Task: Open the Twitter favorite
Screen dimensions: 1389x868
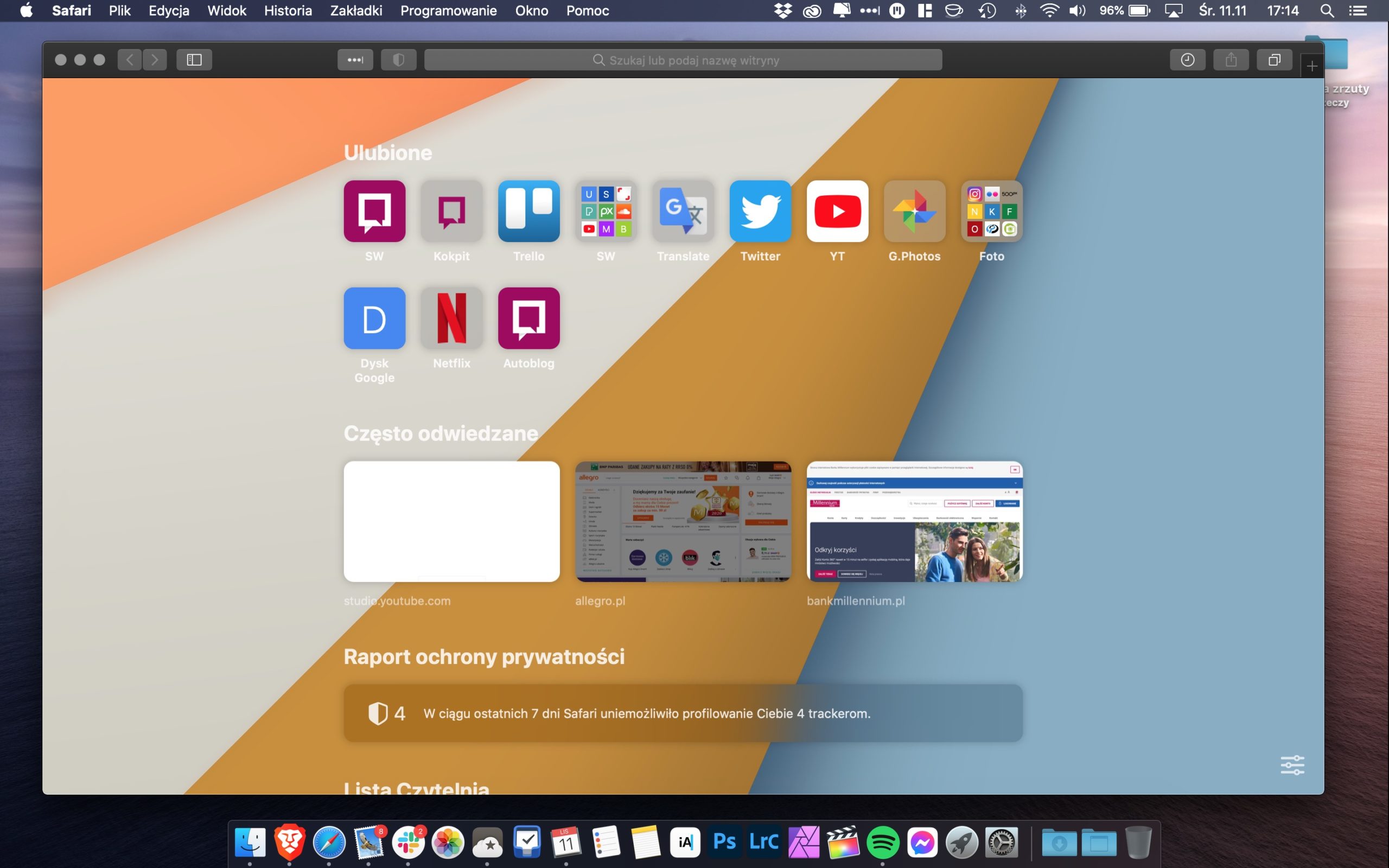Action: tap(760, 210)
